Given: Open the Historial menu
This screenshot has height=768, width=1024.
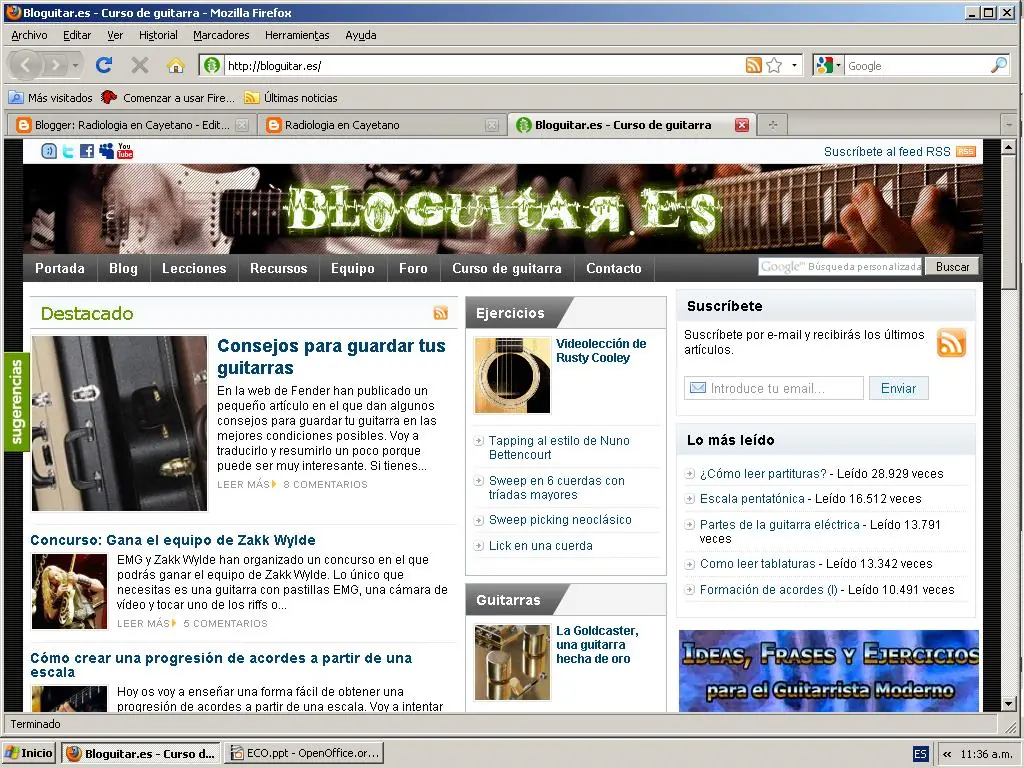Looking at the screenshot, I should [x=158, y=35].
